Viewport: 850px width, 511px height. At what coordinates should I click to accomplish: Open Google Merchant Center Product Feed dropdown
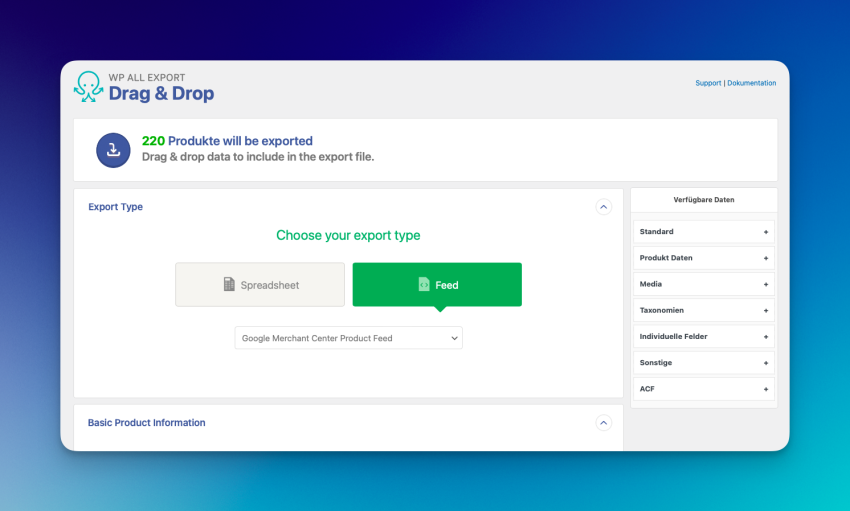tap(348, 338)
